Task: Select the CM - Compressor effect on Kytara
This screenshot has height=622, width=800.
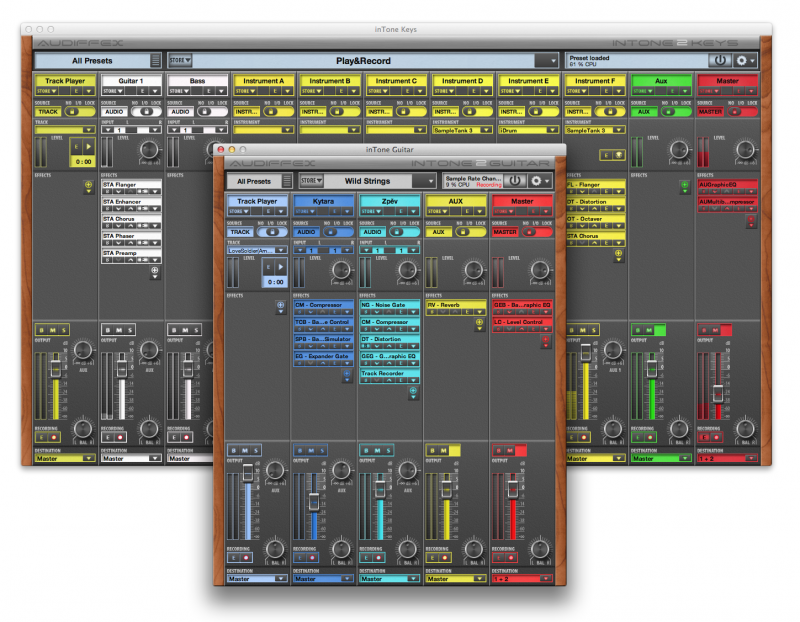Action: click(323, 305)
